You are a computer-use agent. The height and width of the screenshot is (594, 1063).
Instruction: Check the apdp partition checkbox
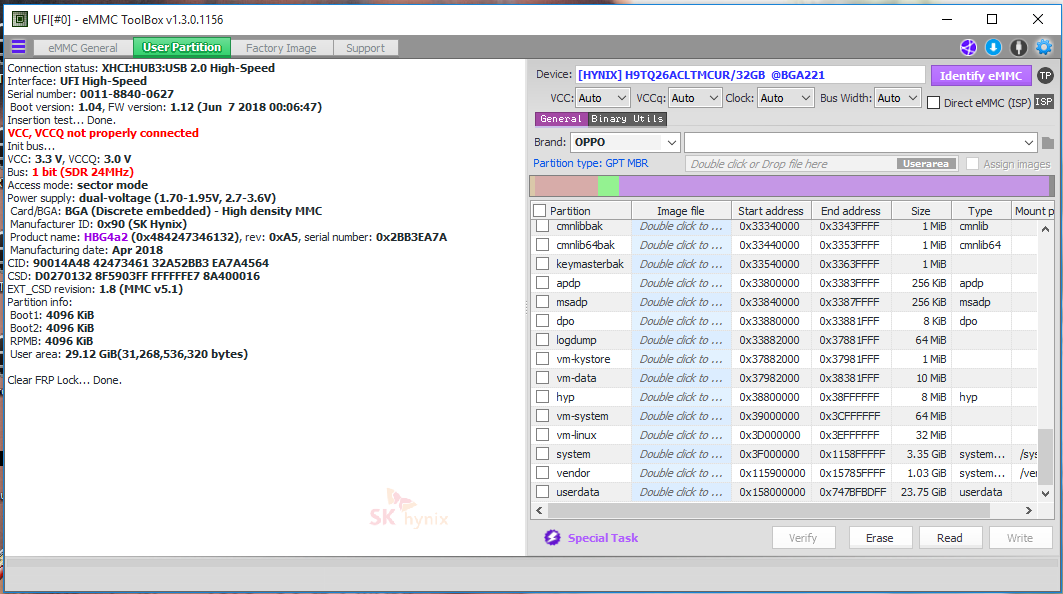(542, 283)
